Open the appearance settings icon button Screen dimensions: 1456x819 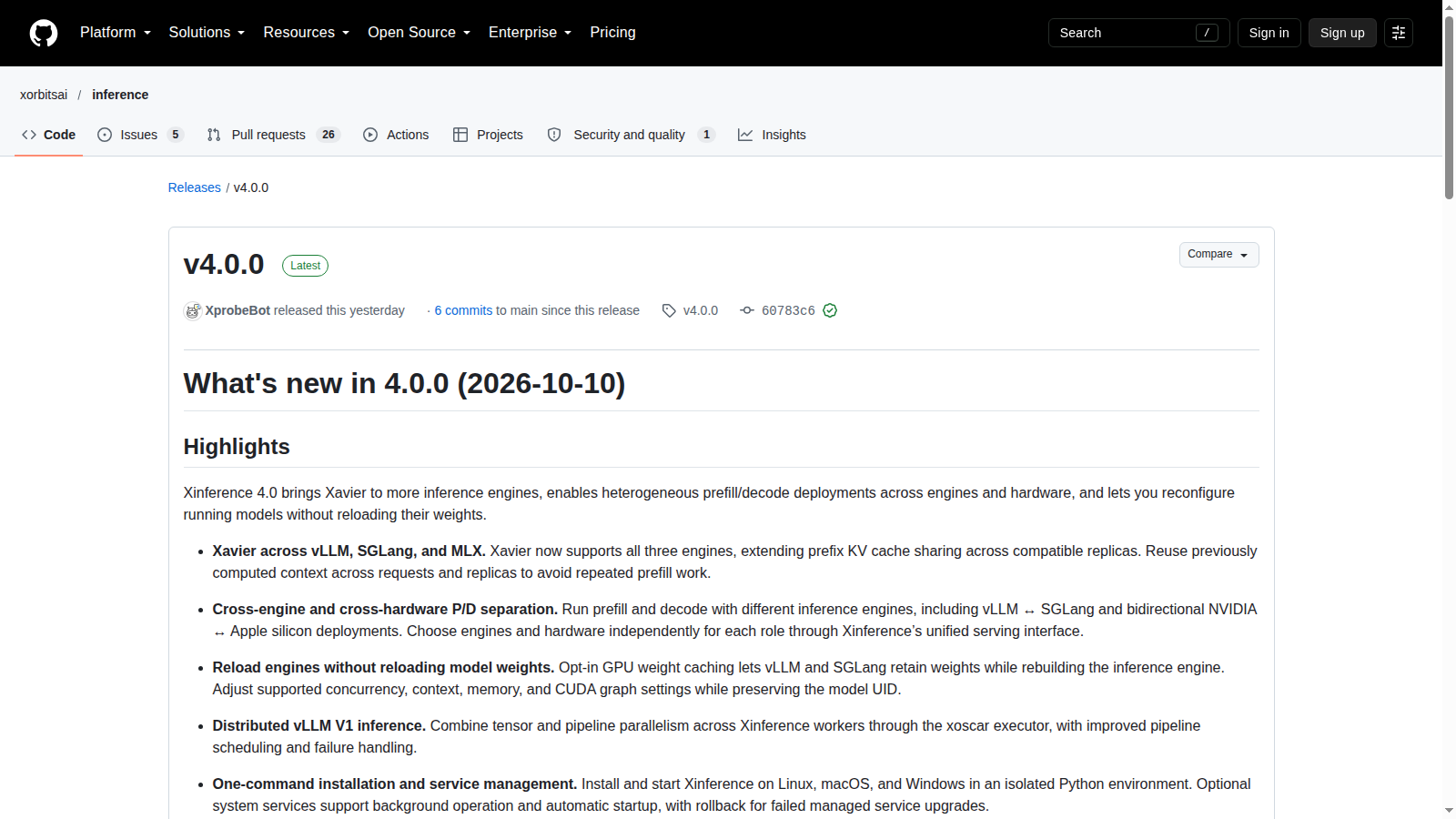tap(1399, 33)
